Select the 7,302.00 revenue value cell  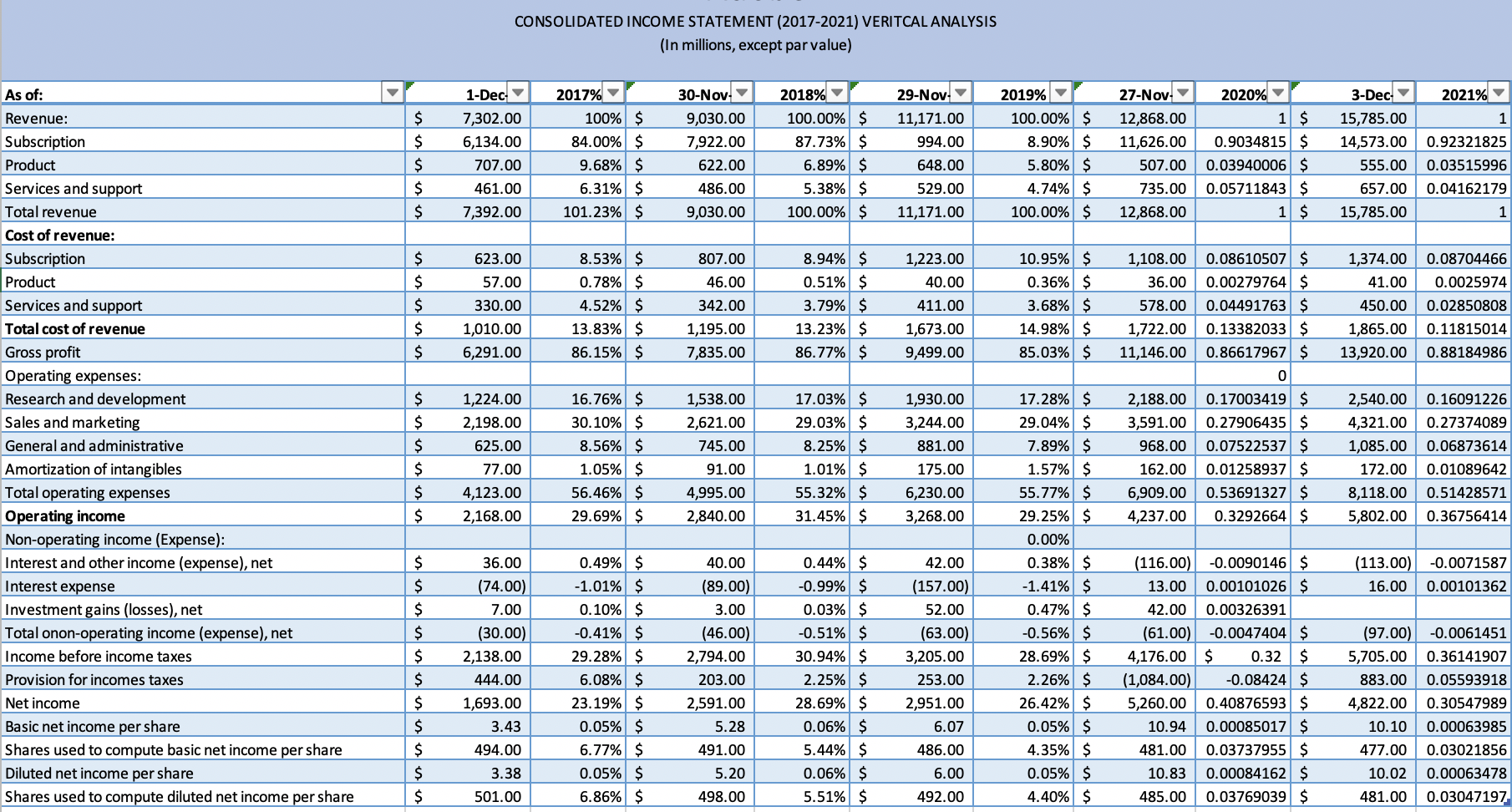pyautogui.click(x=469, y=119)
